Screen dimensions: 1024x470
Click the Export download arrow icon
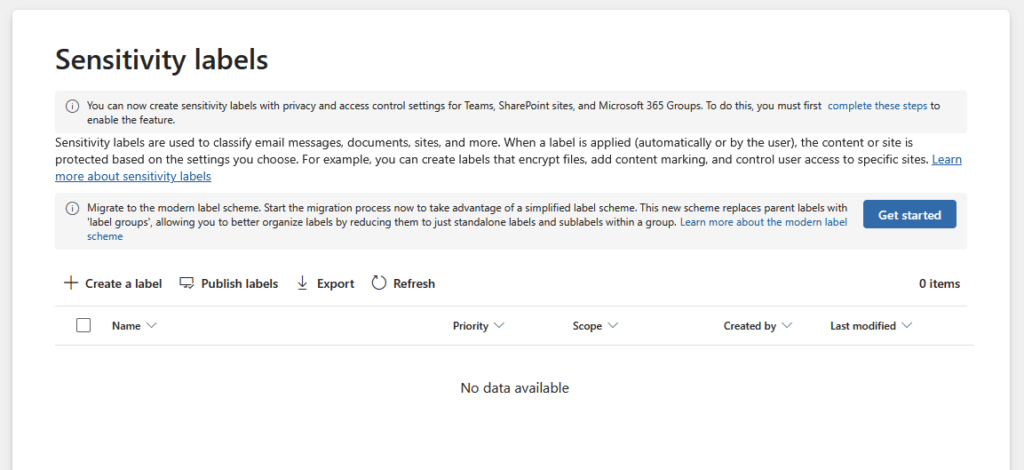click(x=302, y=283)
